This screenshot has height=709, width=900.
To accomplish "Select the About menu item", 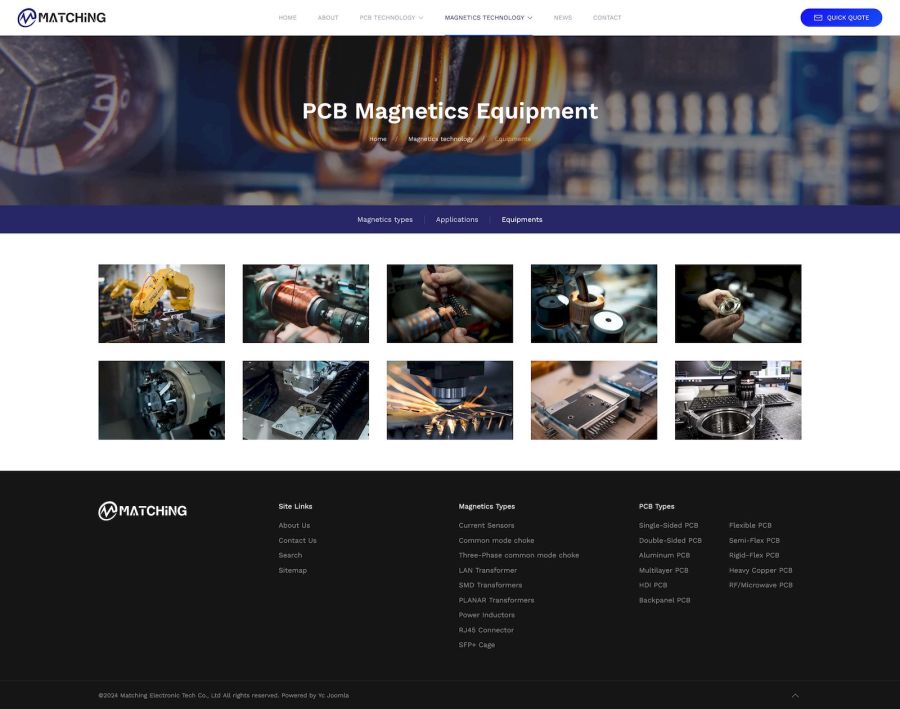I will click(x=328, y=18).
